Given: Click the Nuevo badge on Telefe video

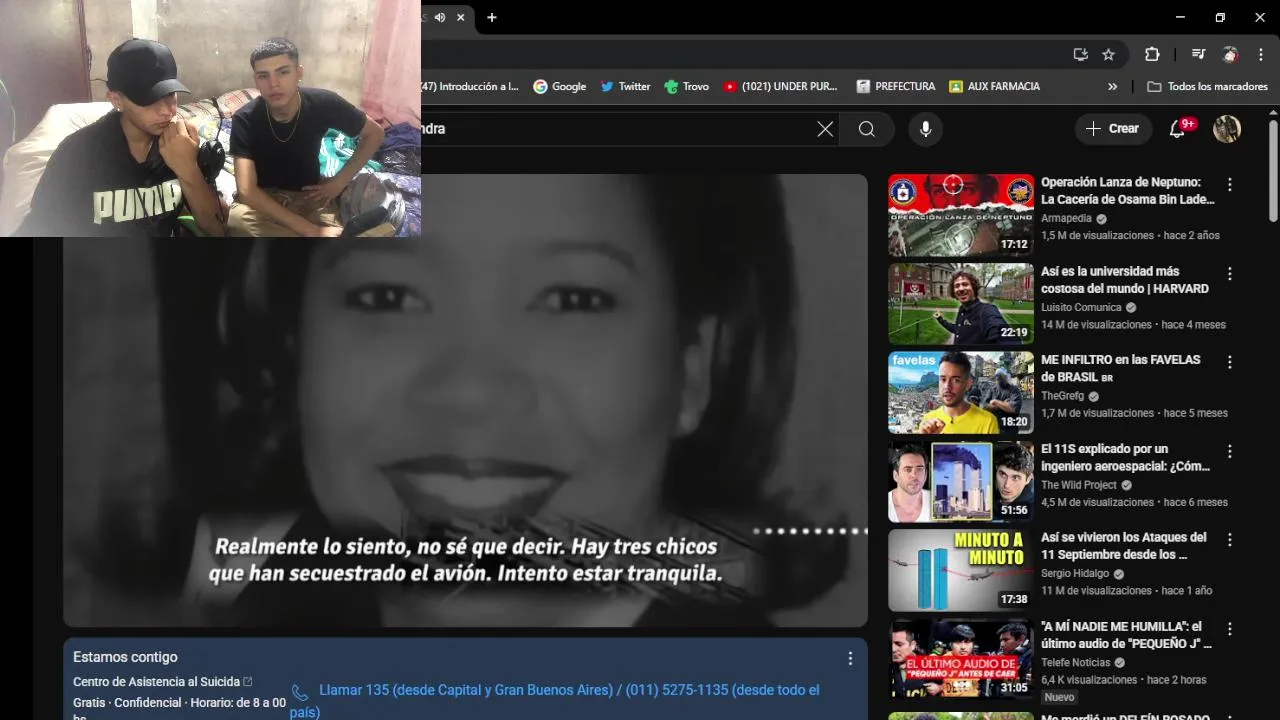Looking at the screenshot, I should 1059,697.
